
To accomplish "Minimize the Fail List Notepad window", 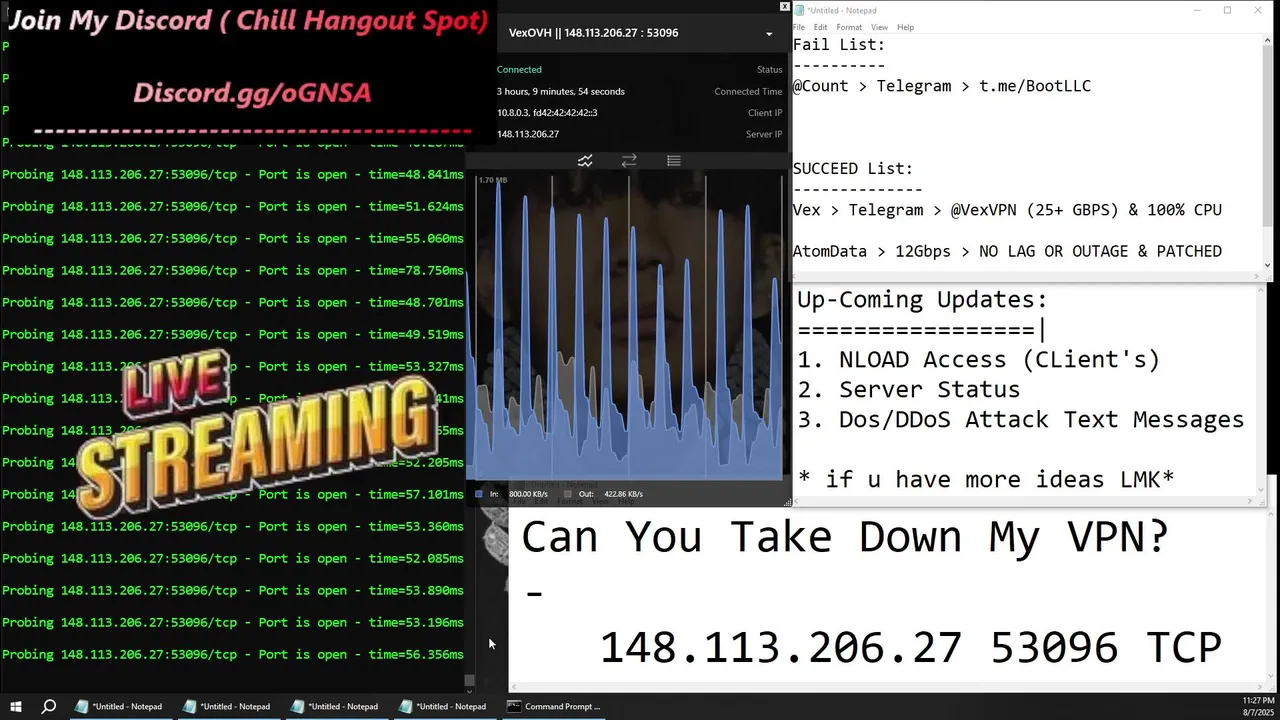I will click(1198, 10).
